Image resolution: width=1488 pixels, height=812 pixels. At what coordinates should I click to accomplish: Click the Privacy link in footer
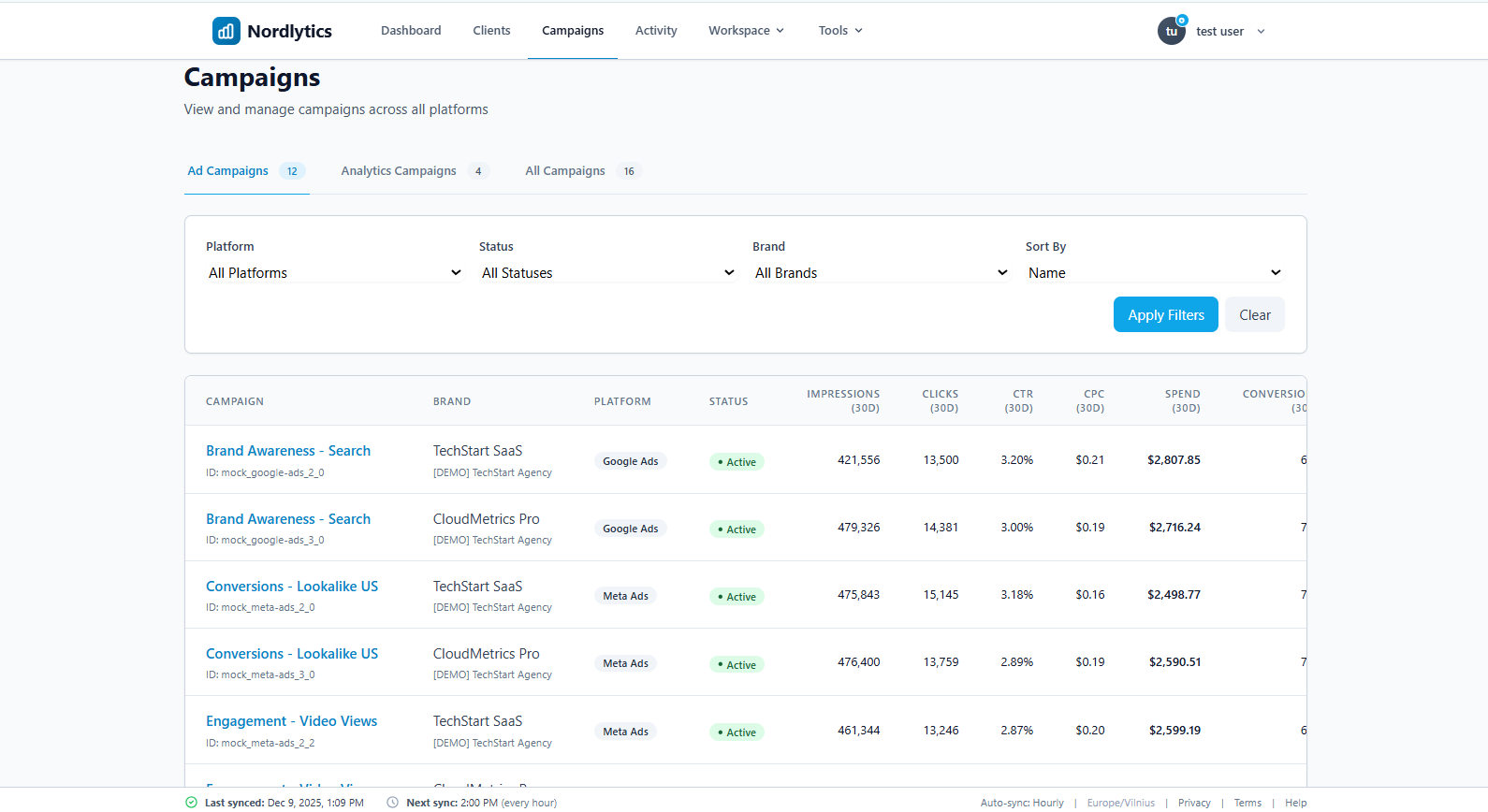click(x=1194, y=803)
